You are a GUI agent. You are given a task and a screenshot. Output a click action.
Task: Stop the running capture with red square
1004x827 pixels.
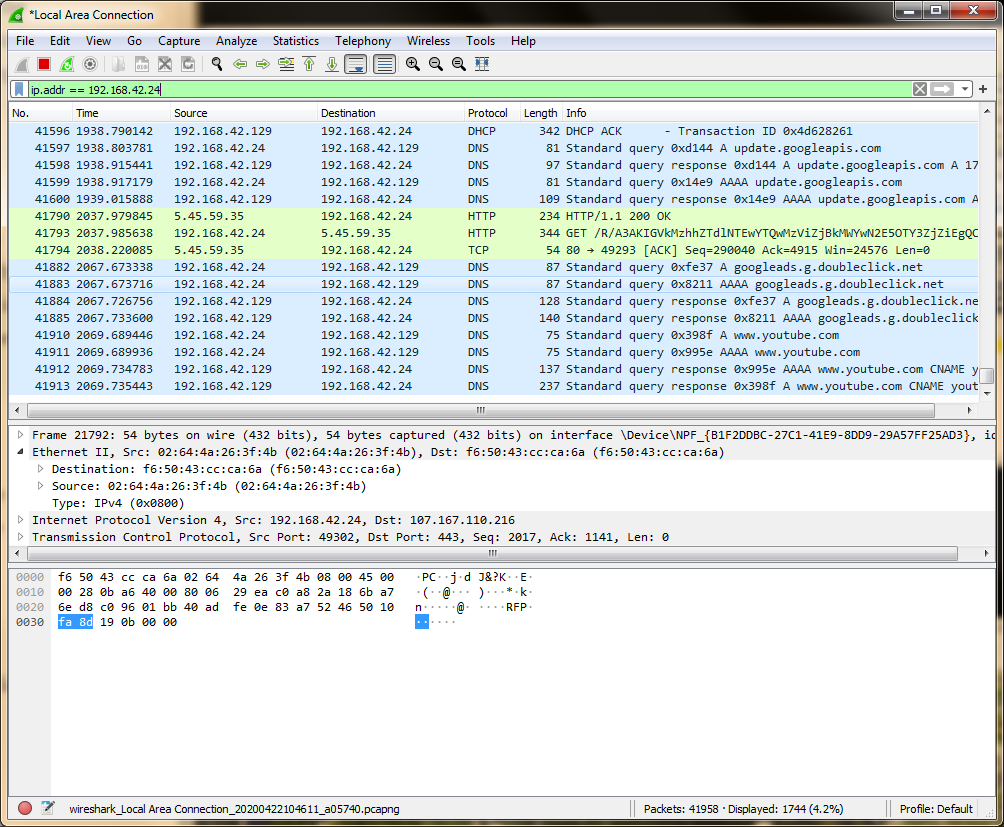[x=44, y=64]
